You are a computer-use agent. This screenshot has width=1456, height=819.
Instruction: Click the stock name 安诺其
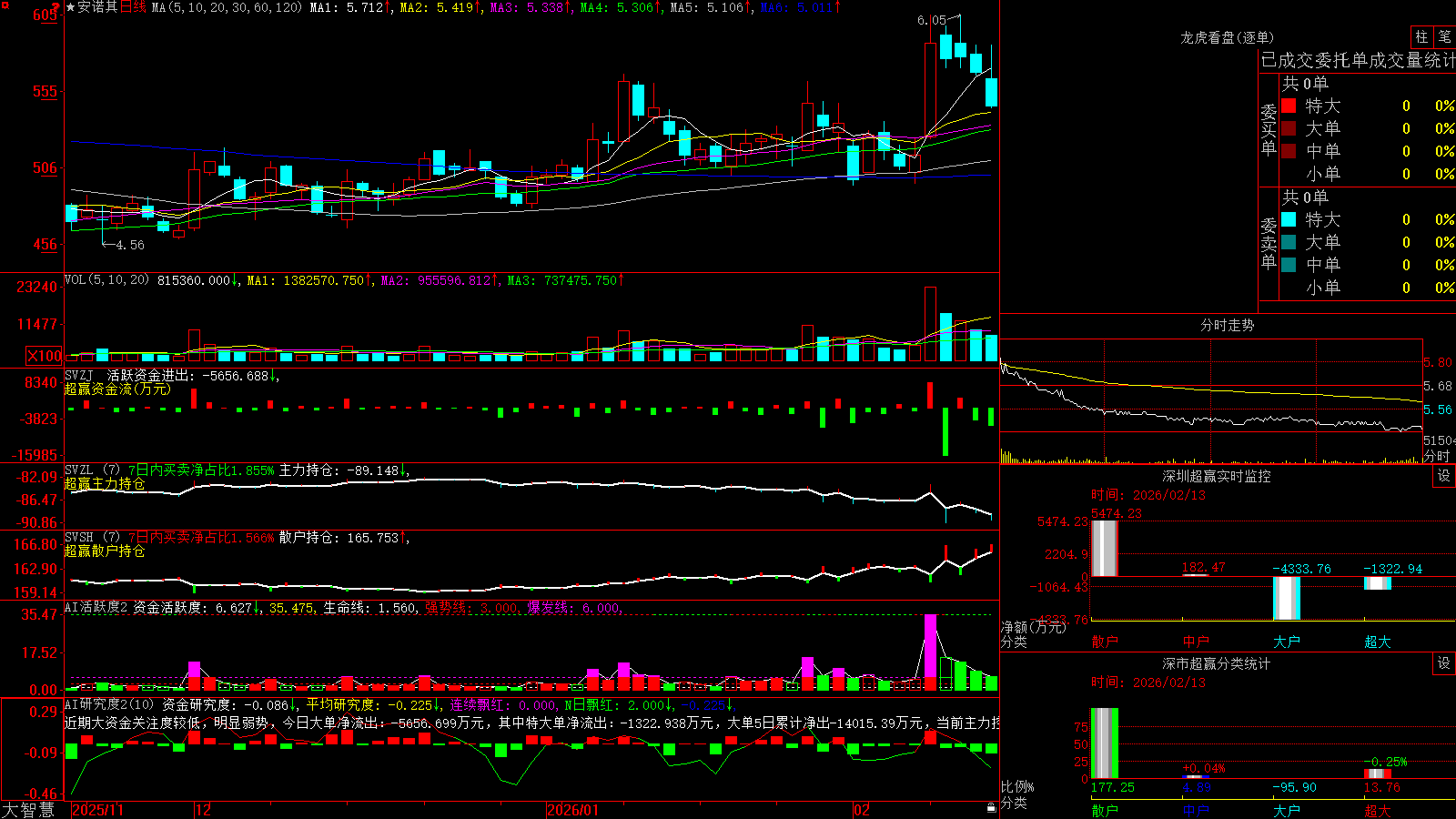[98, 7]
